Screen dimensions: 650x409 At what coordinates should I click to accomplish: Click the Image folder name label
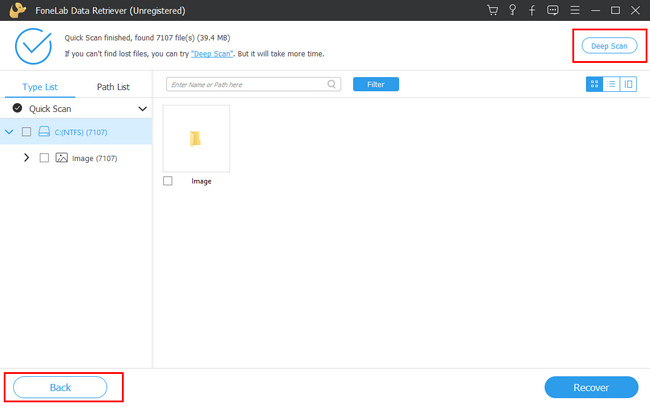tap(201, 181)
